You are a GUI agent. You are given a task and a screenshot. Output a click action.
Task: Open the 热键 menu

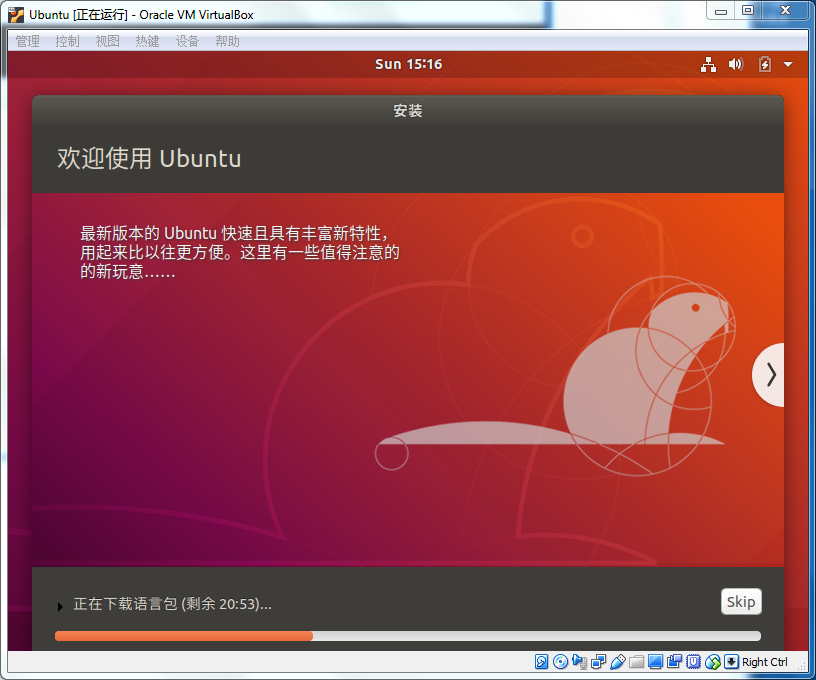(147, 41)
